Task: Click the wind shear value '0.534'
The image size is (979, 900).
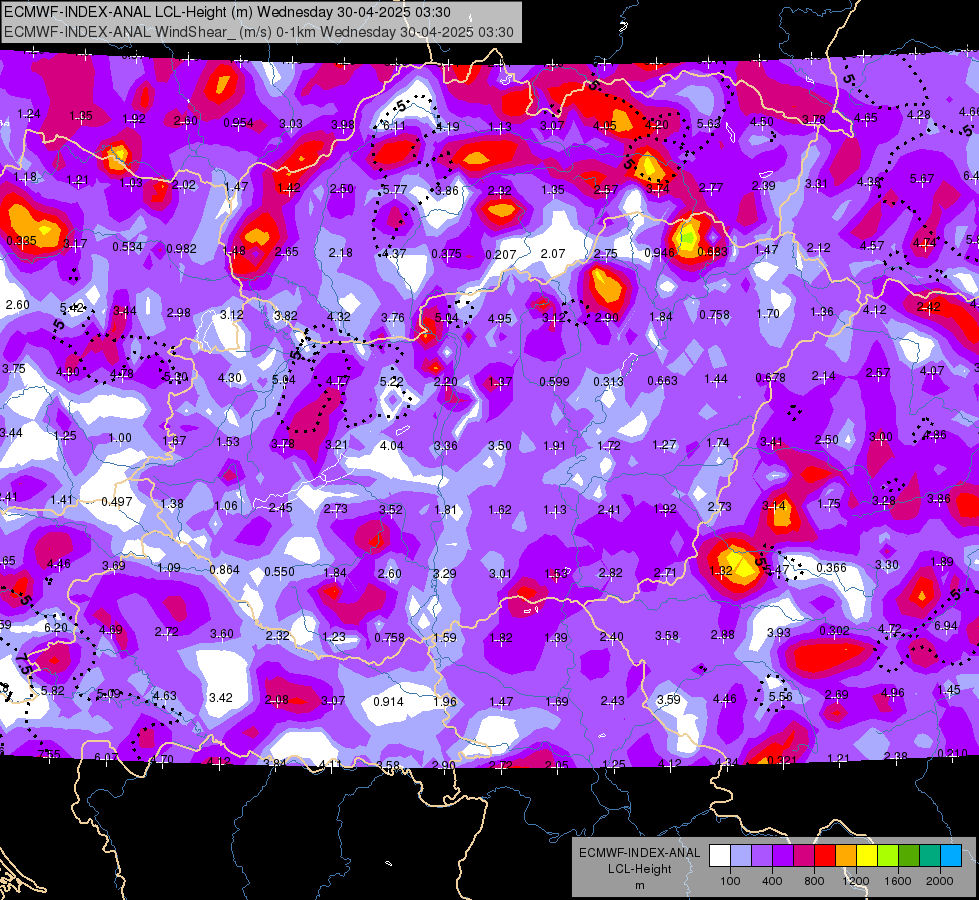Action: pyautogui.click(x=127, y=247)
